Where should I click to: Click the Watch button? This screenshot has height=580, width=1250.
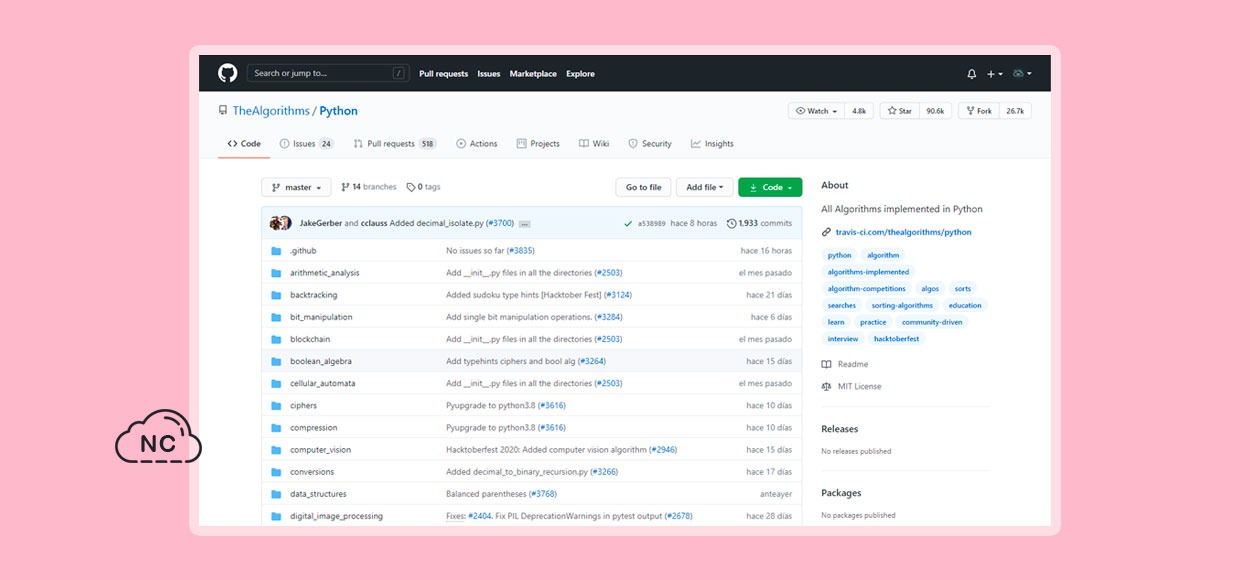[817, 111]
